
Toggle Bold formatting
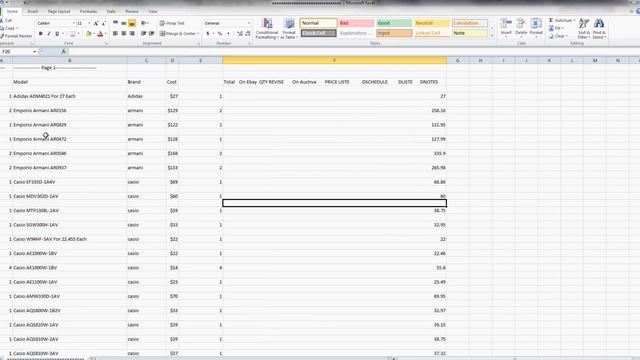click(x=40, y=33)
